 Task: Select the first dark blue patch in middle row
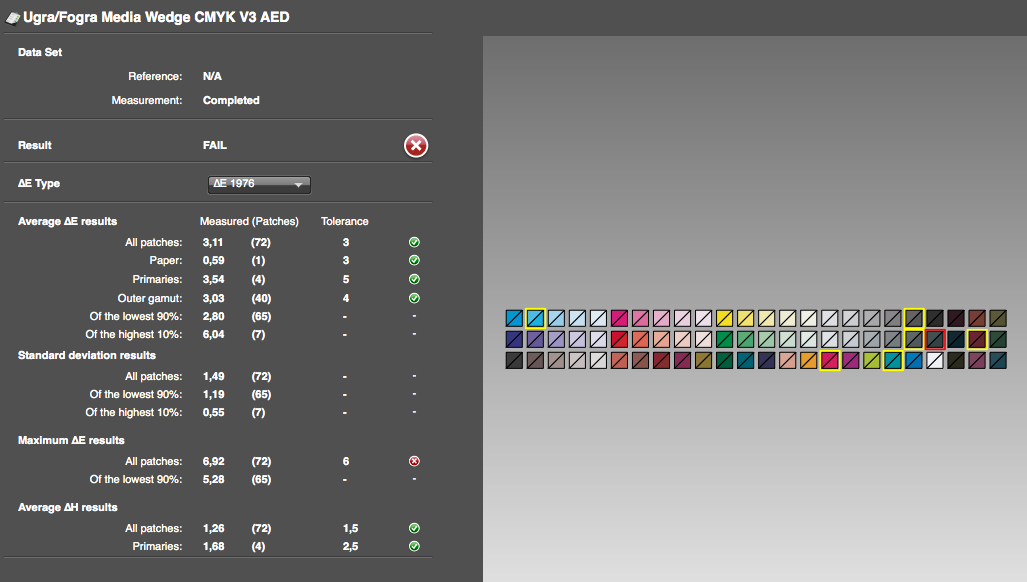pyautogui.click(x=514, y=339)
